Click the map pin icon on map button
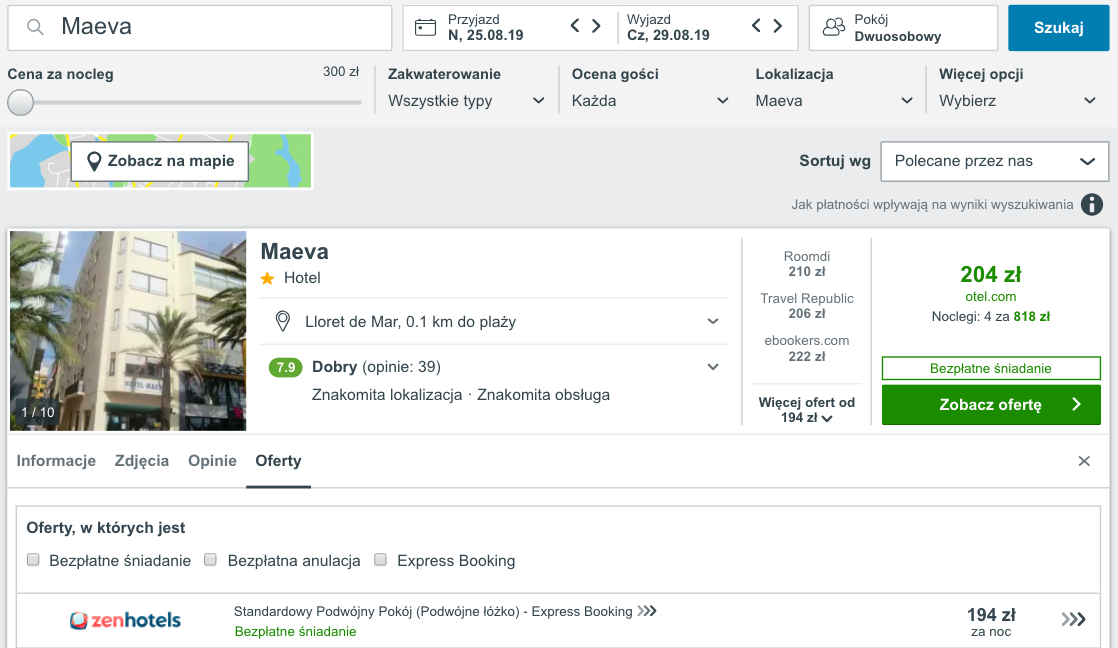 pyautogui.click(x=93, y=161)
